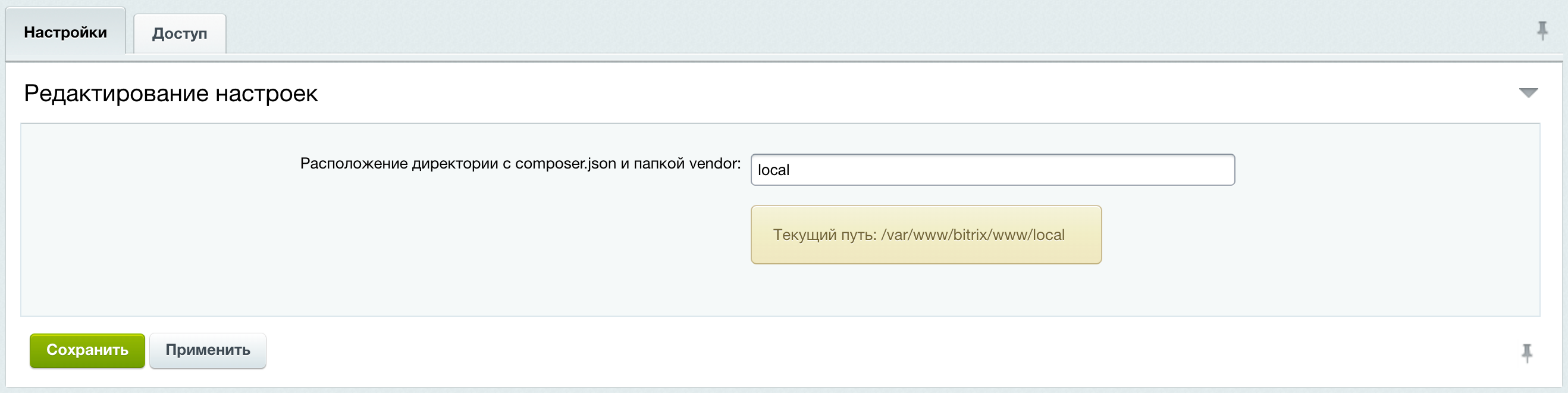Image resolution: width=1568 pixels, height=393 pixels.
Task: Click the Сохранить button
Action: [x=87, y=350]
